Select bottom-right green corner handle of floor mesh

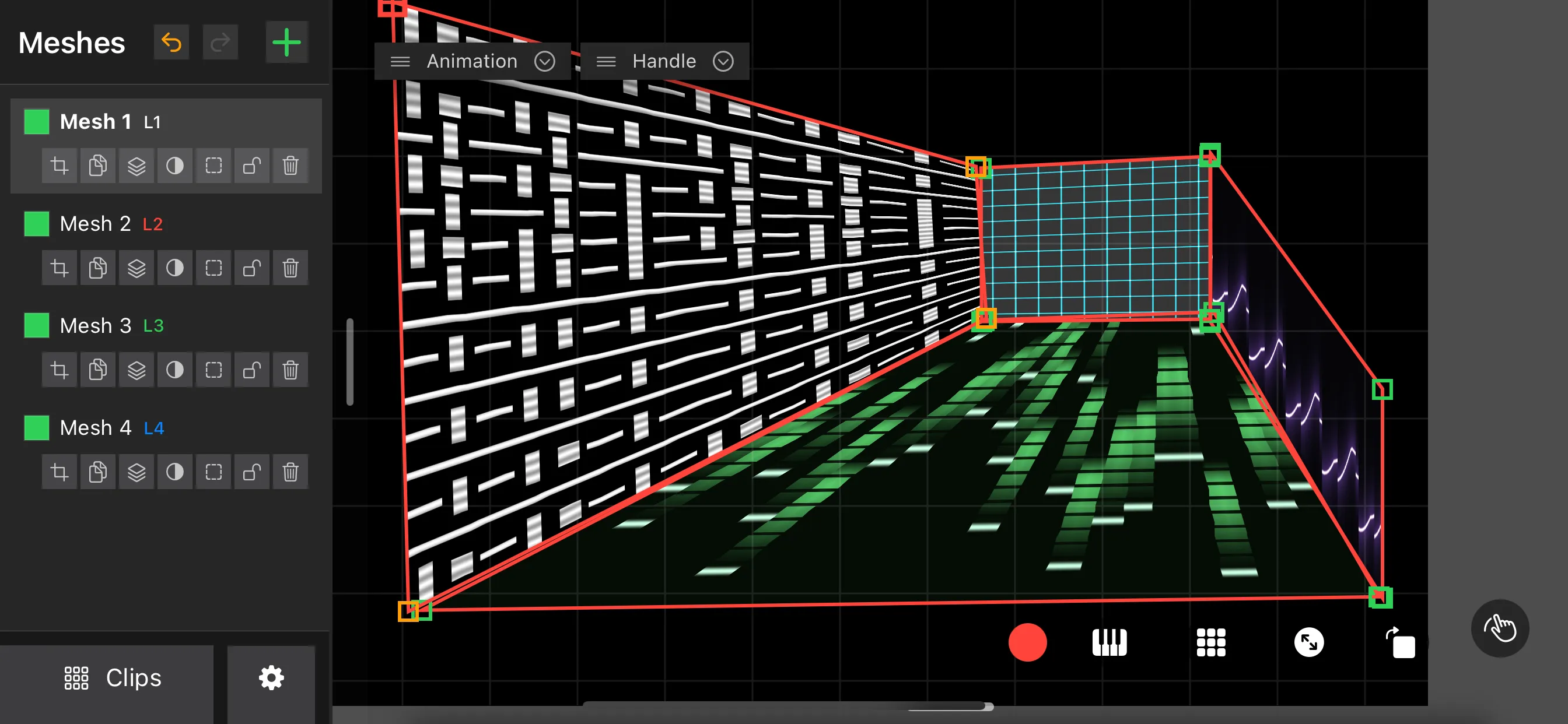coord(1380,597)
